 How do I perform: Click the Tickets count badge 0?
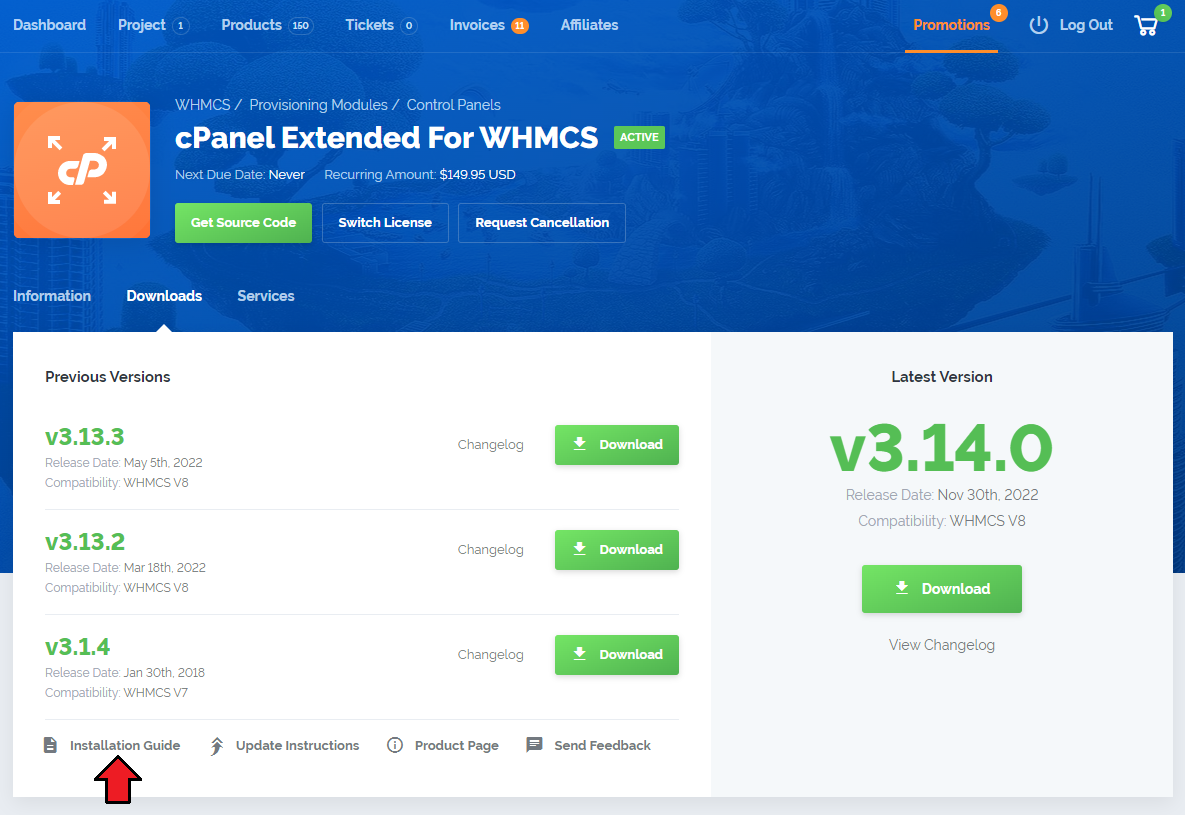[409, 26]
